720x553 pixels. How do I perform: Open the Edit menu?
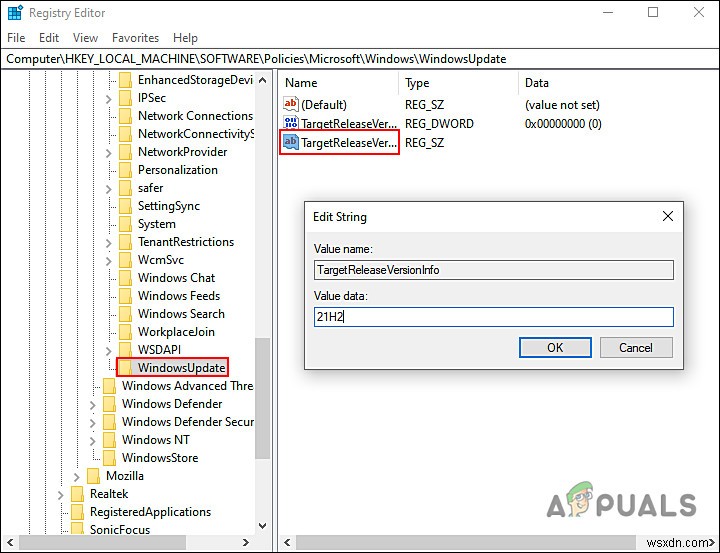click(49, 38)
